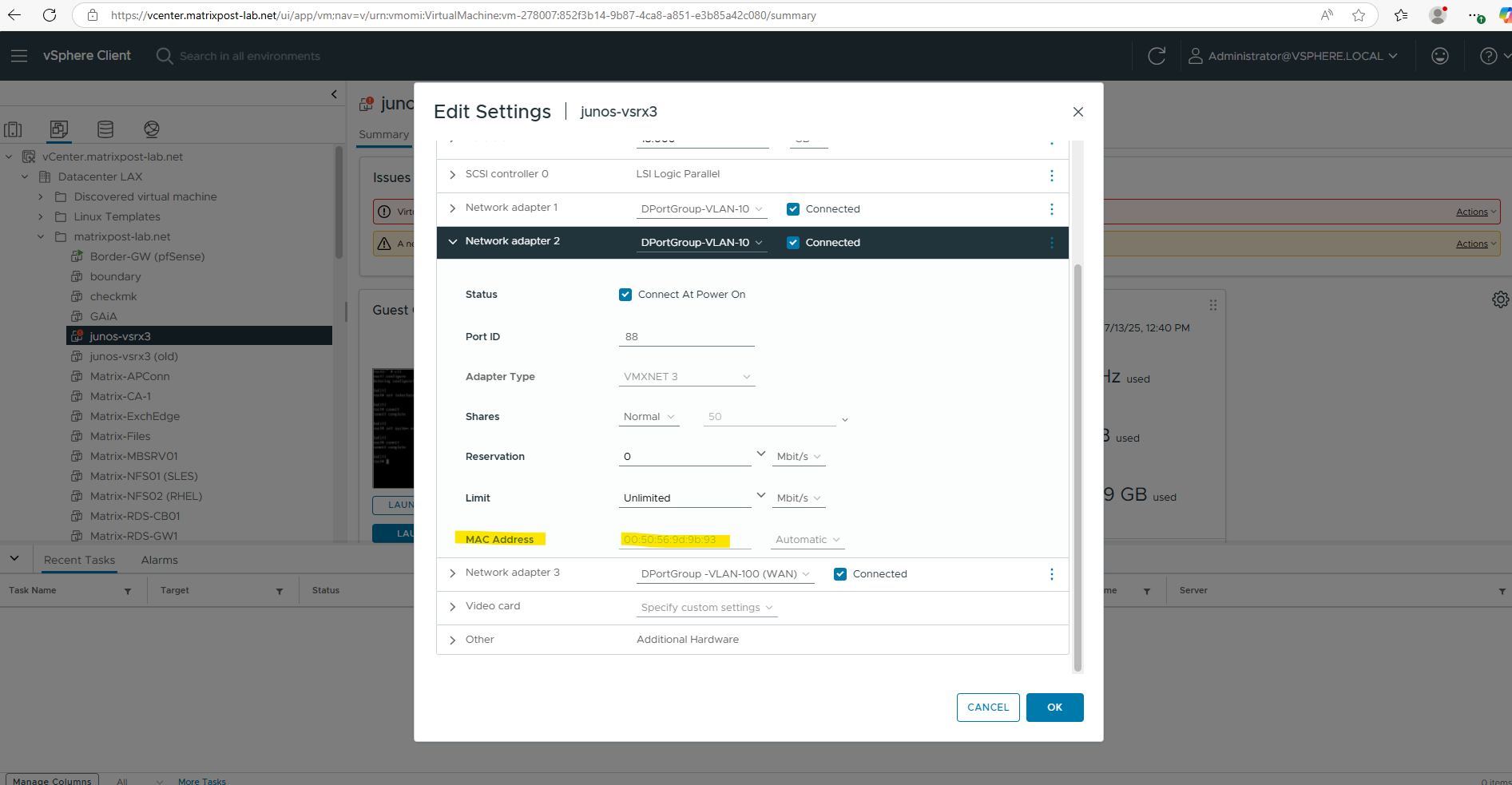The width and height of the screenshot is (1512, 785).
Task: Filter the Task Name column
Action: [x=128, y=591]
